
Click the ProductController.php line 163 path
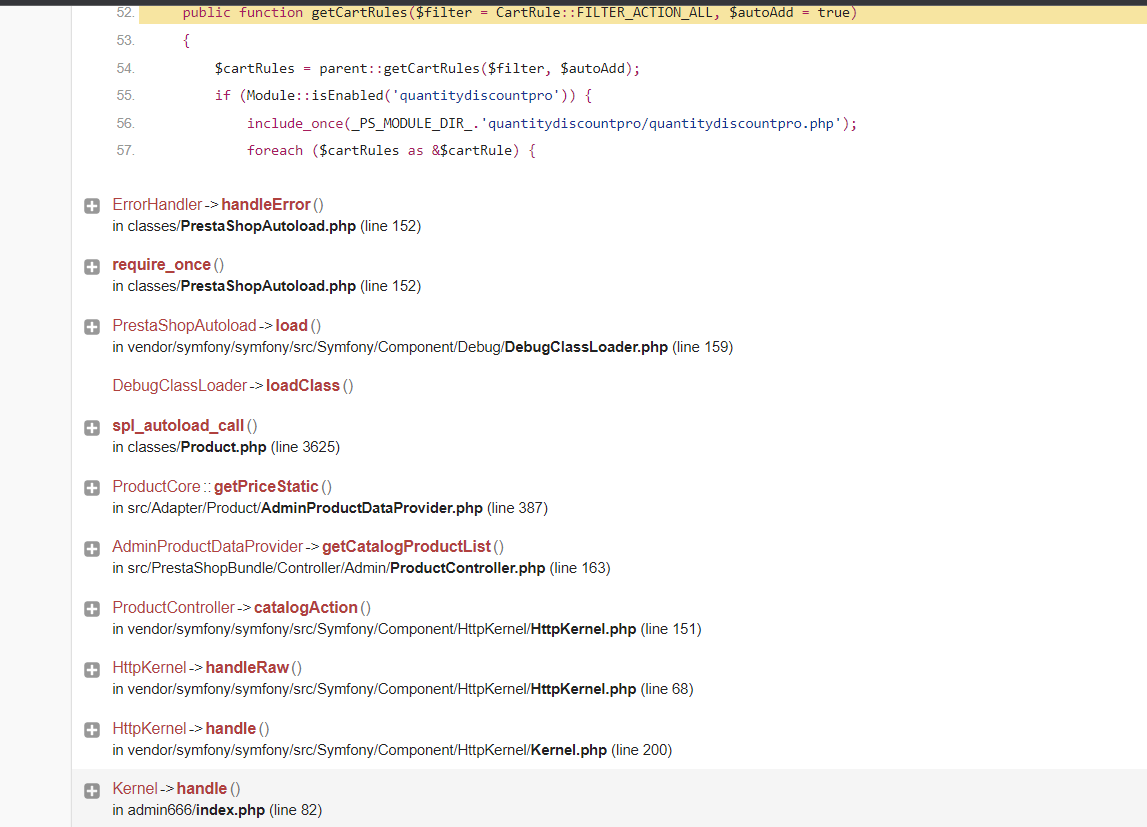click(361, 567)
